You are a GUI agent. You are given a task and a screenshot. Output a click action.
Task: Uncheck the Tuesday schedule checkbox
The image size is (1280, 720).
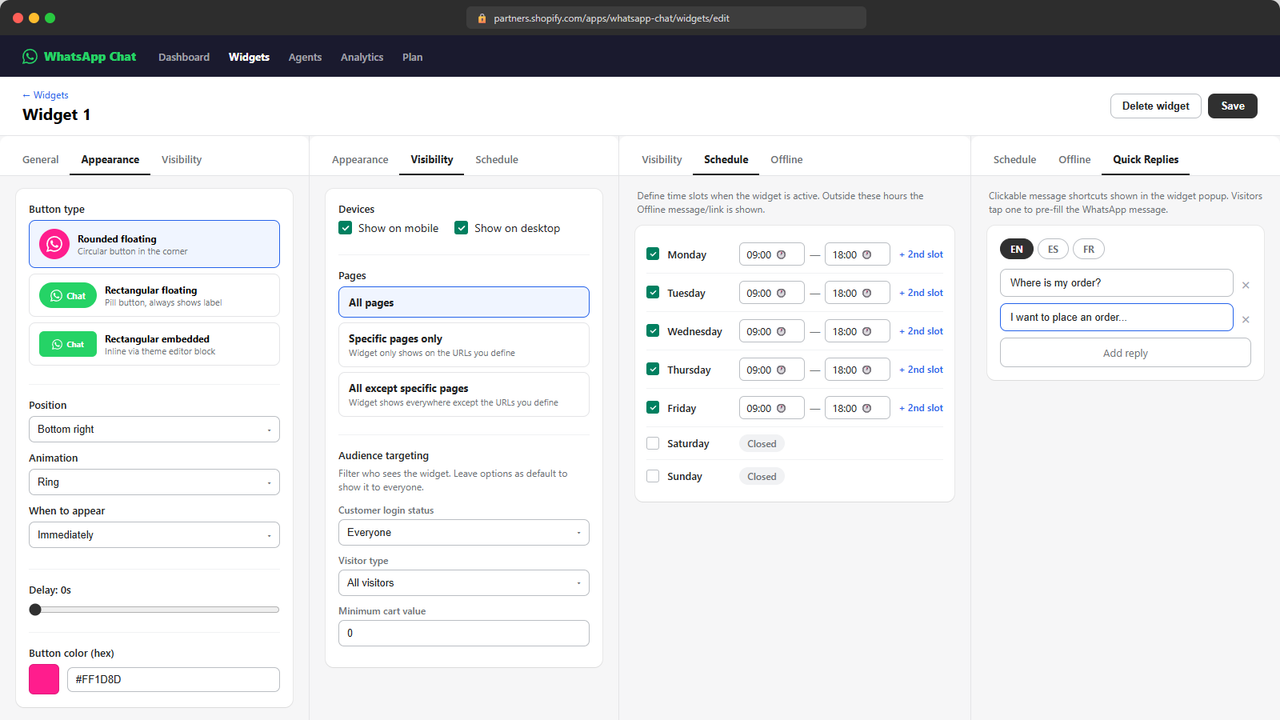[653, 292]
